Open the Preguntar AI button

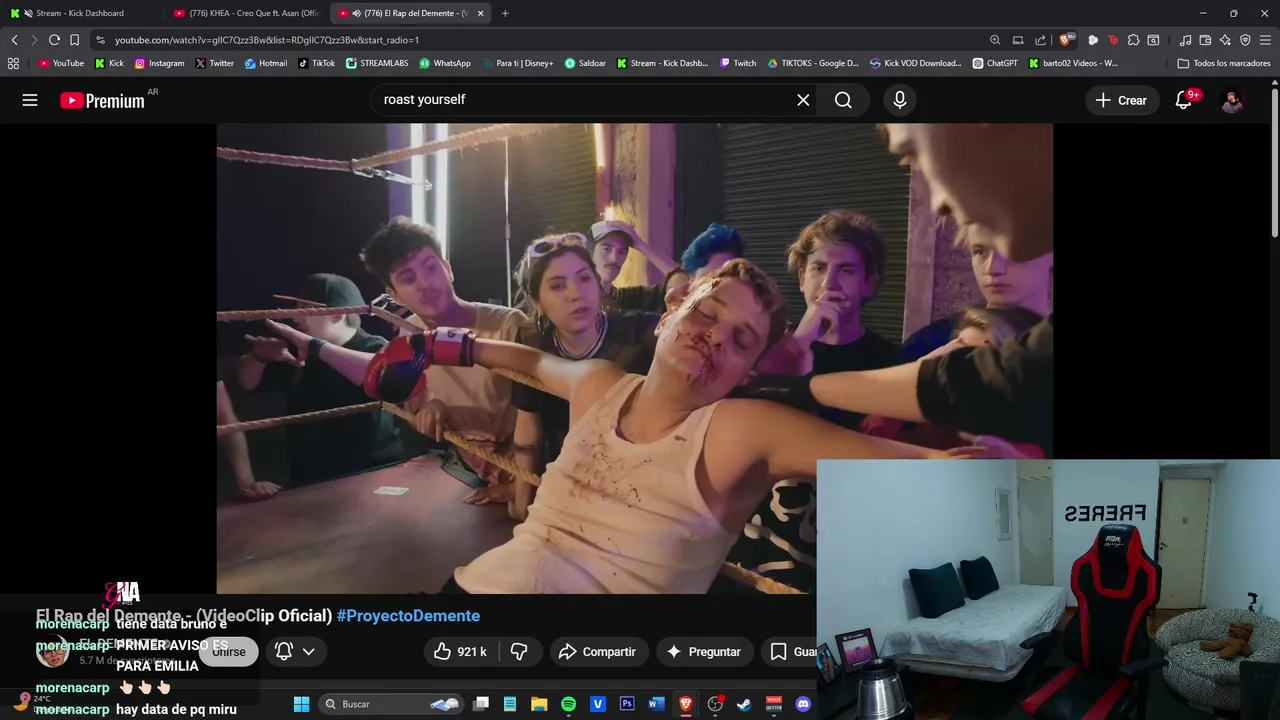[x=704, y=652]
